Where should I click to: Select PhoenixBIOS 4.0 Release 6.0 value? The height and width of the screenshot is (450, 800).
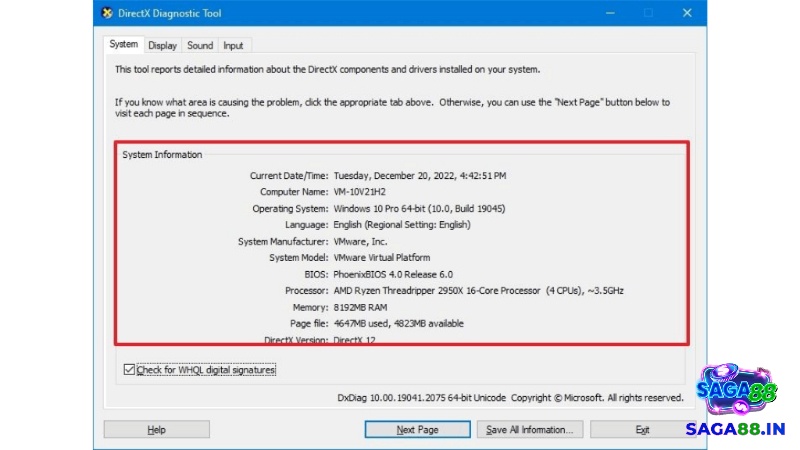[x=393, y=274]
